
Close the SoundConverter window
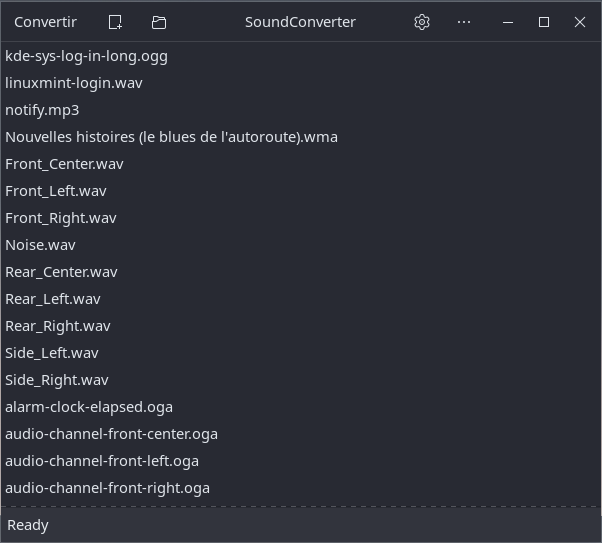[x=580, y=22]
